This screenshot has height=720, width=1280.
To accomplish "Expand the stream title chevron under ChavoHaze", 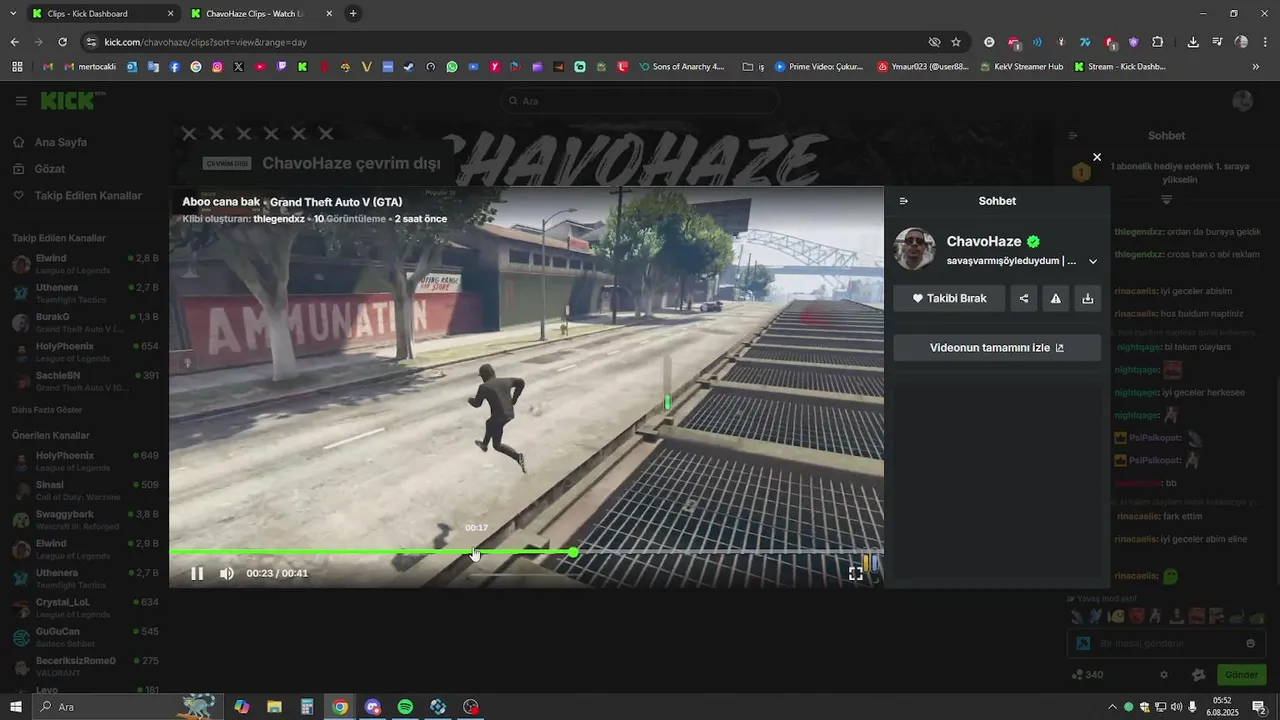I will click(x=1093, y=261).
